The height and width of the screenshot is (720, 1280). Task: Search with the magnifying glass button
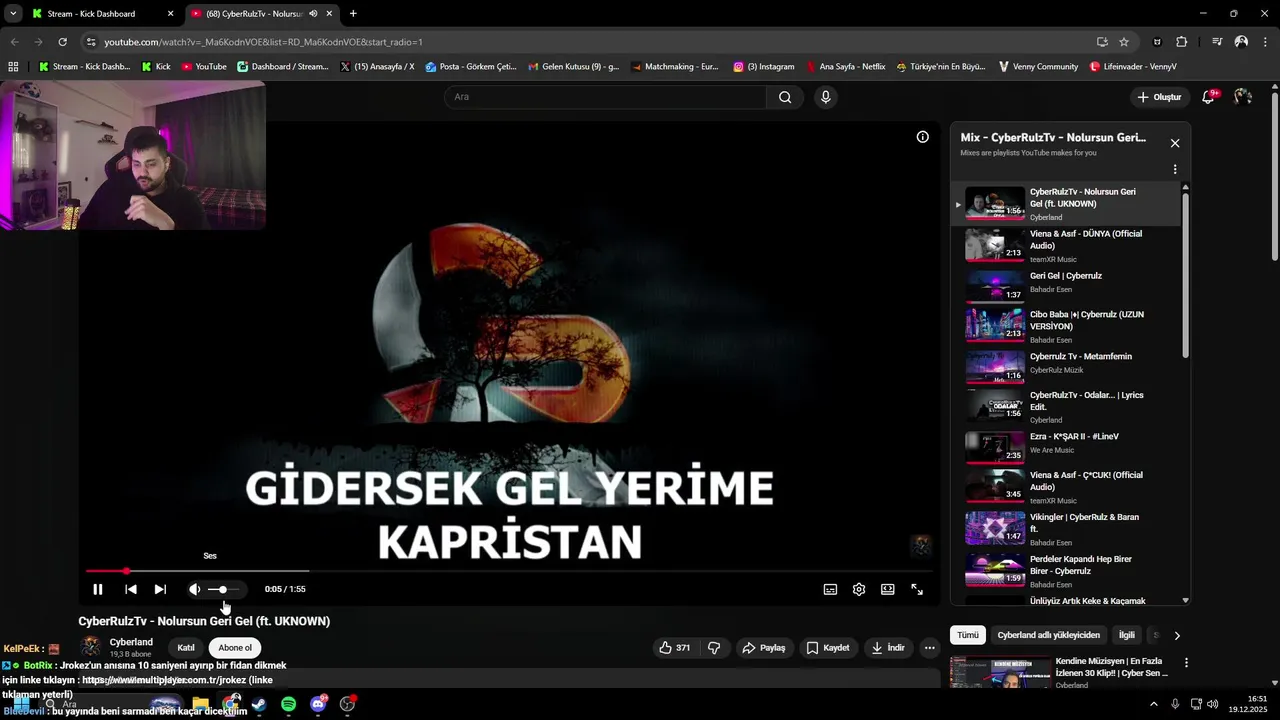click(785, 97)
